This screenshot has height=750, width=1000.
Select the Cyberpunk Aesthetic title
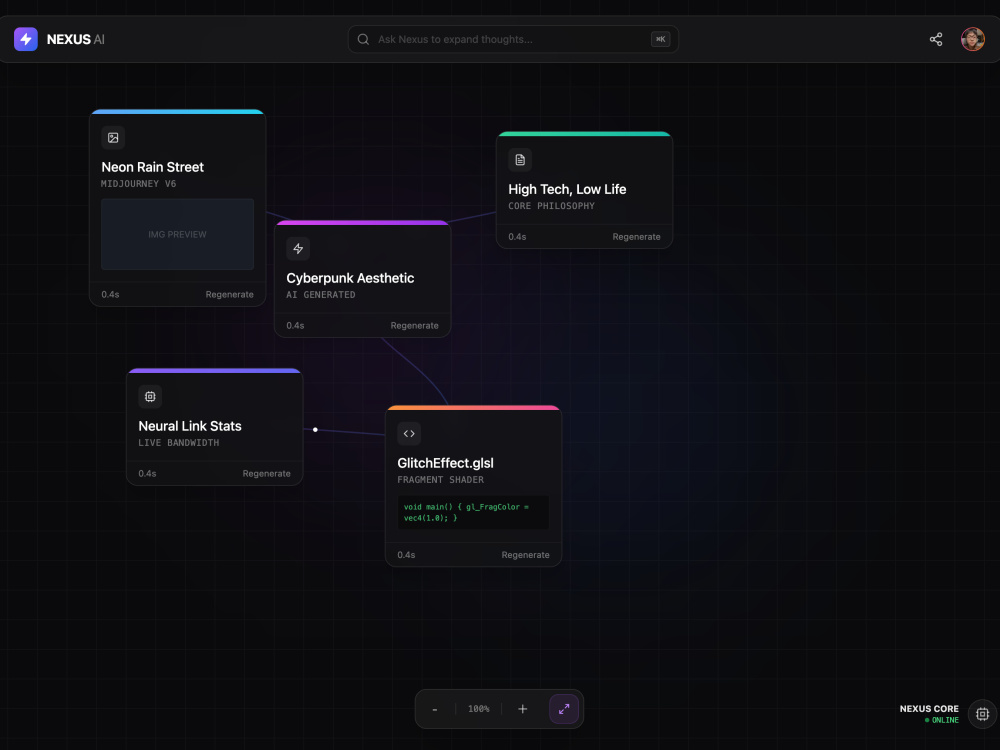pyautogui.click(x=350, y=278)
